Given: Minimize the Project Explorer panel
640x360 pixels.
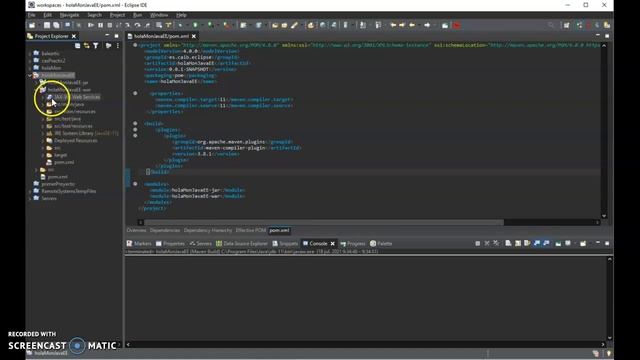Looking at the screenshot, I should 107,36.
